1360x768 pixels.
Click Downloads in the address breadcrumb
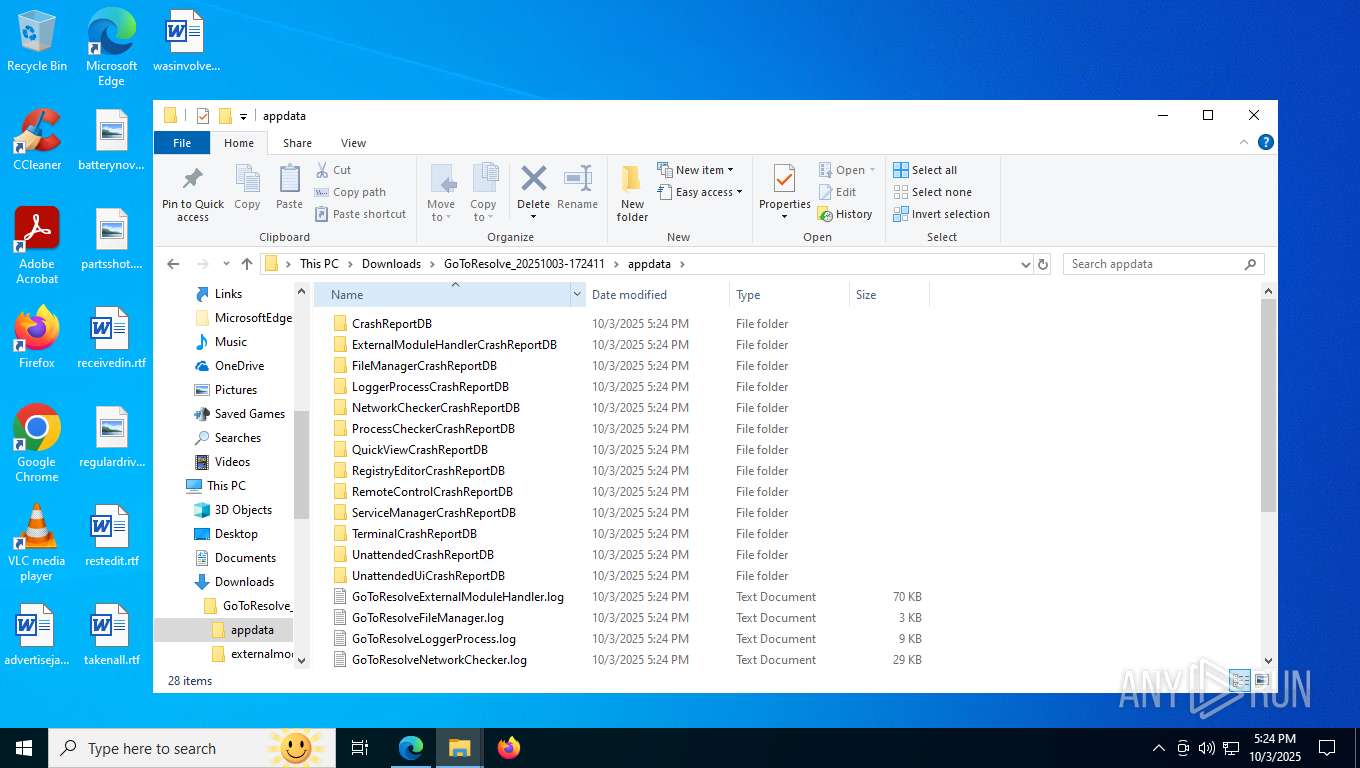tap(391, 264)
